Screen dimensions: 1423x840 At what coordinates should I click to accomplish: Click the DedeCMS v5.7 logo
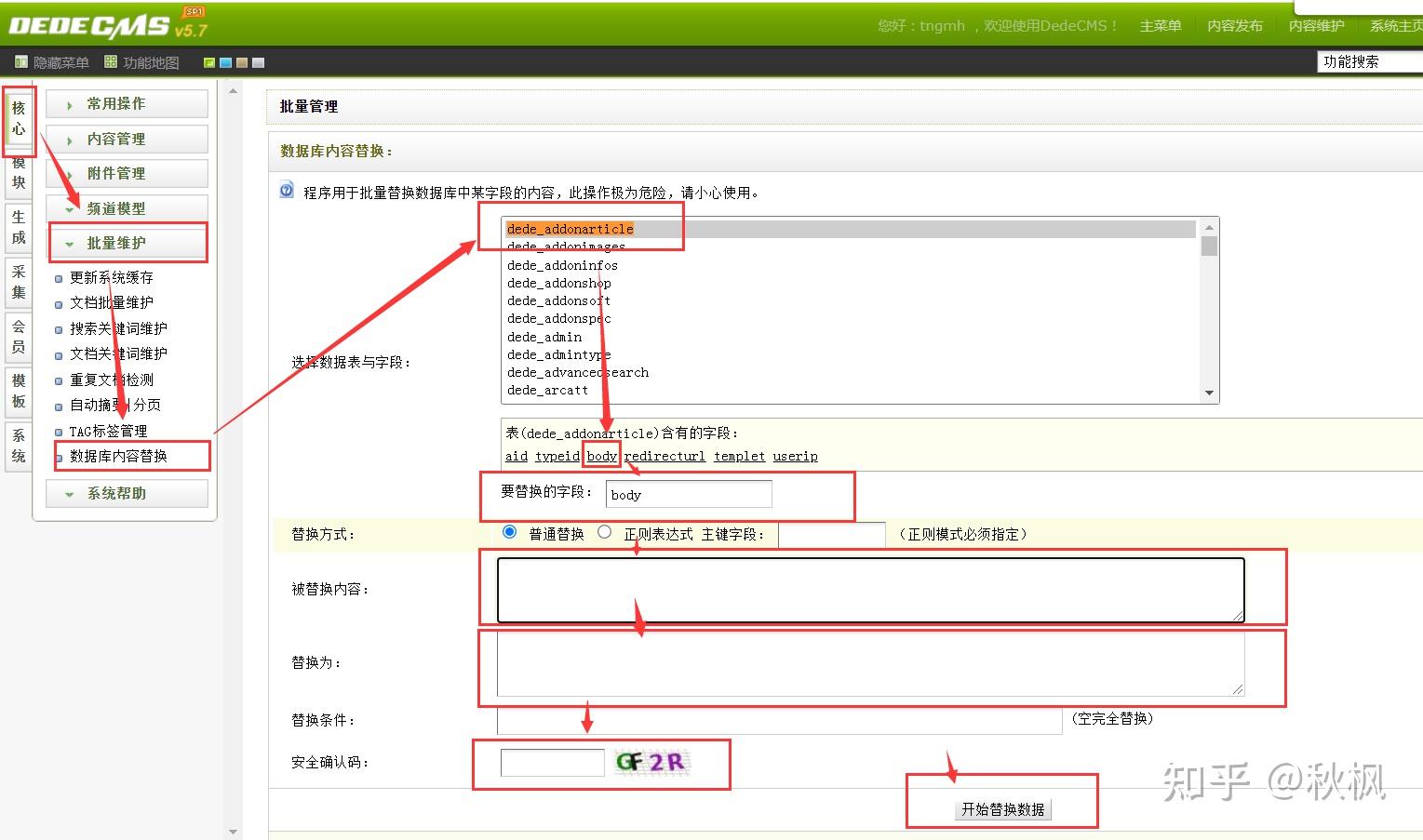coord(107,25)
